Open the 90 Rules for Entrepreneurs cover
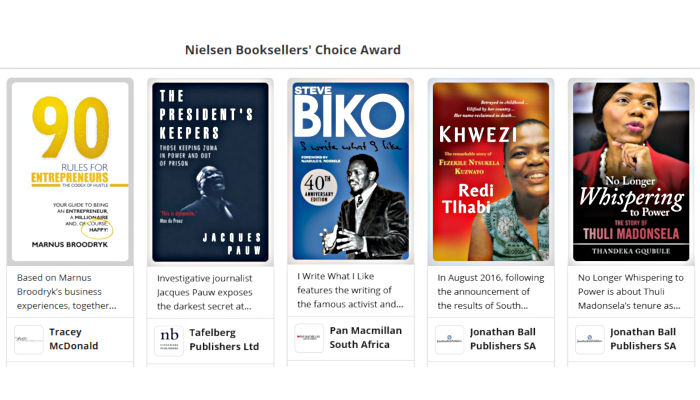Screen dimensions: 700x400 70,171
